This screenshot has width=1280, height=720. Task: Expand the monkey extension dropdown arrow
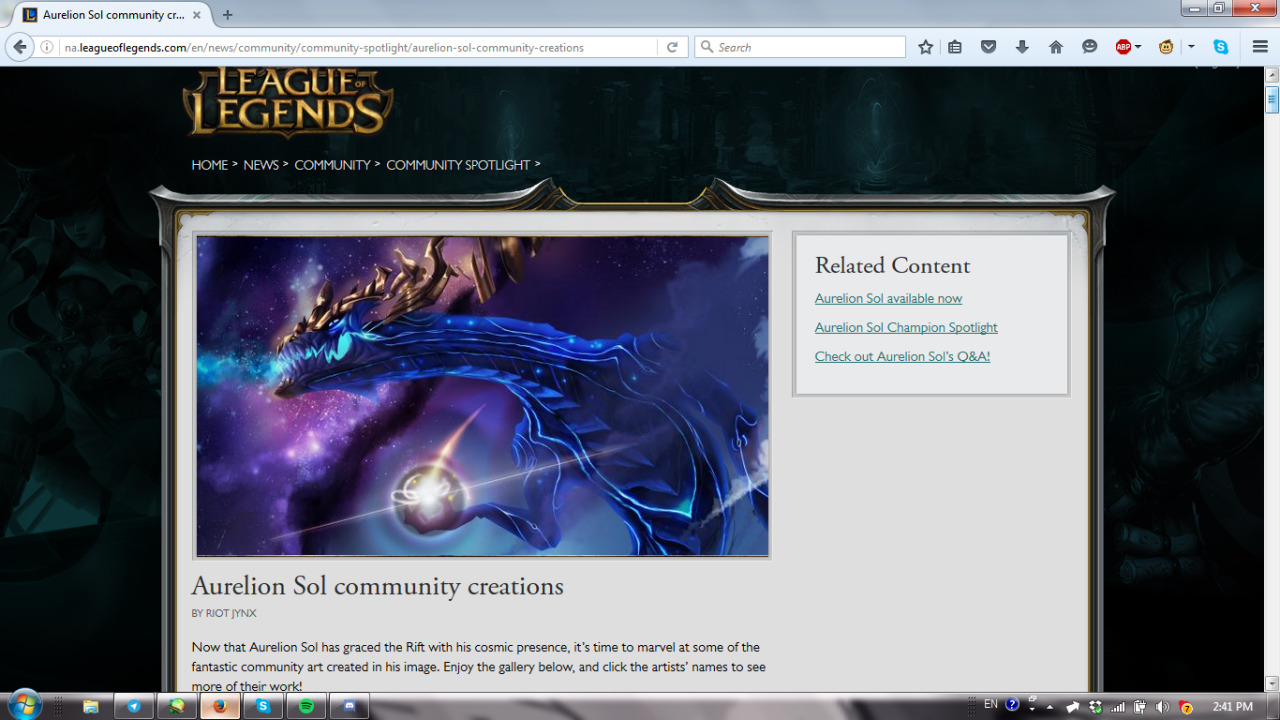1191,47
